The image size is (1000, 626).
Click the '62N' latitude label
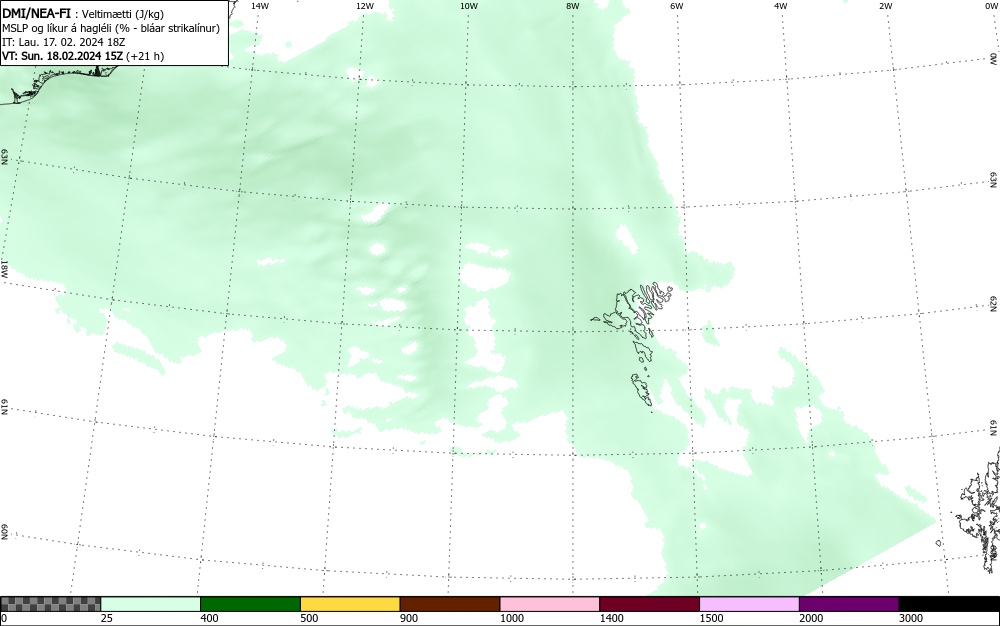coord(994,303)
